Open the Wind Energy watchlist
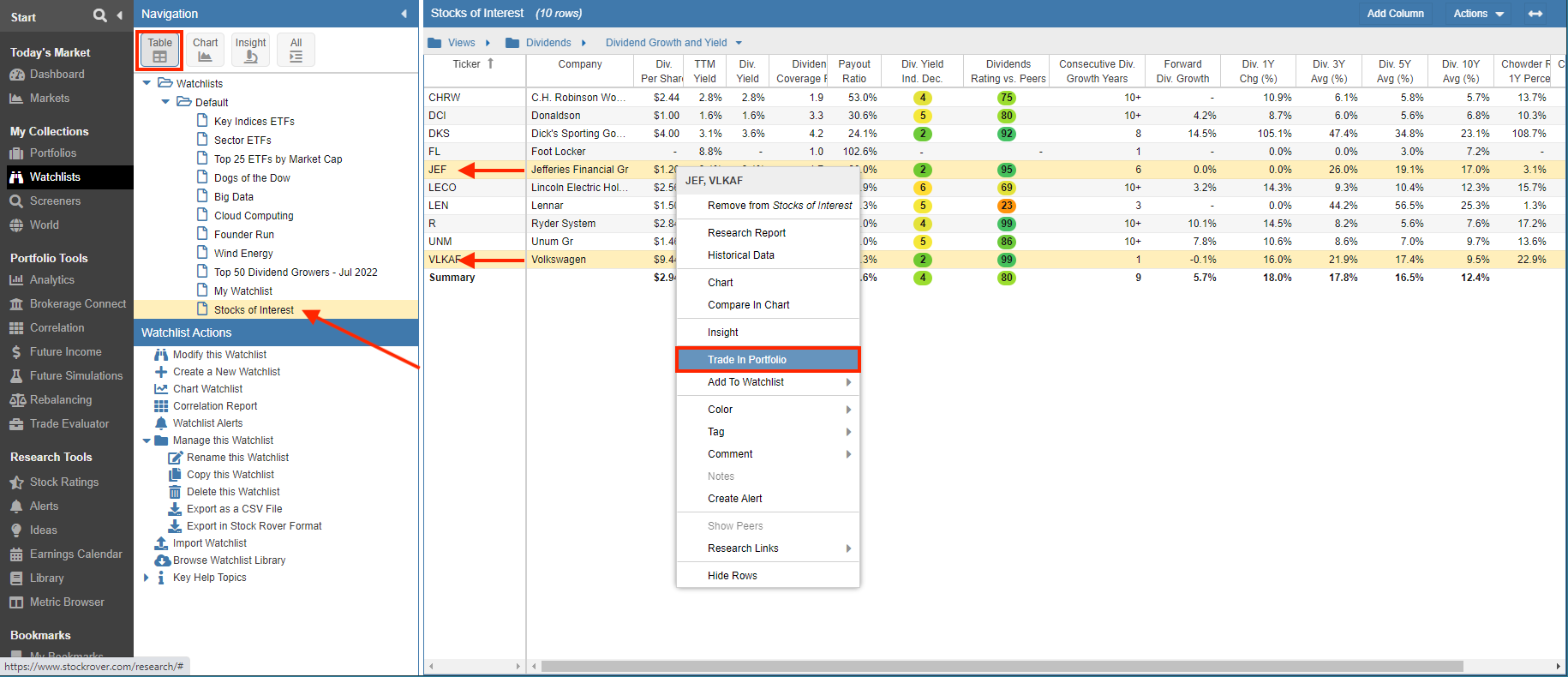Image resolution: width=1568 pixels, height=677 pixels. 243,254
